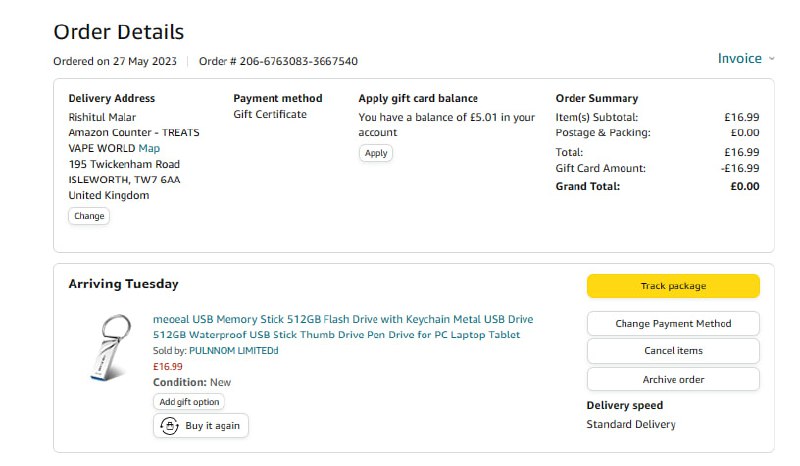Click the Grand Total amount
800x466 pixels.
744,186
